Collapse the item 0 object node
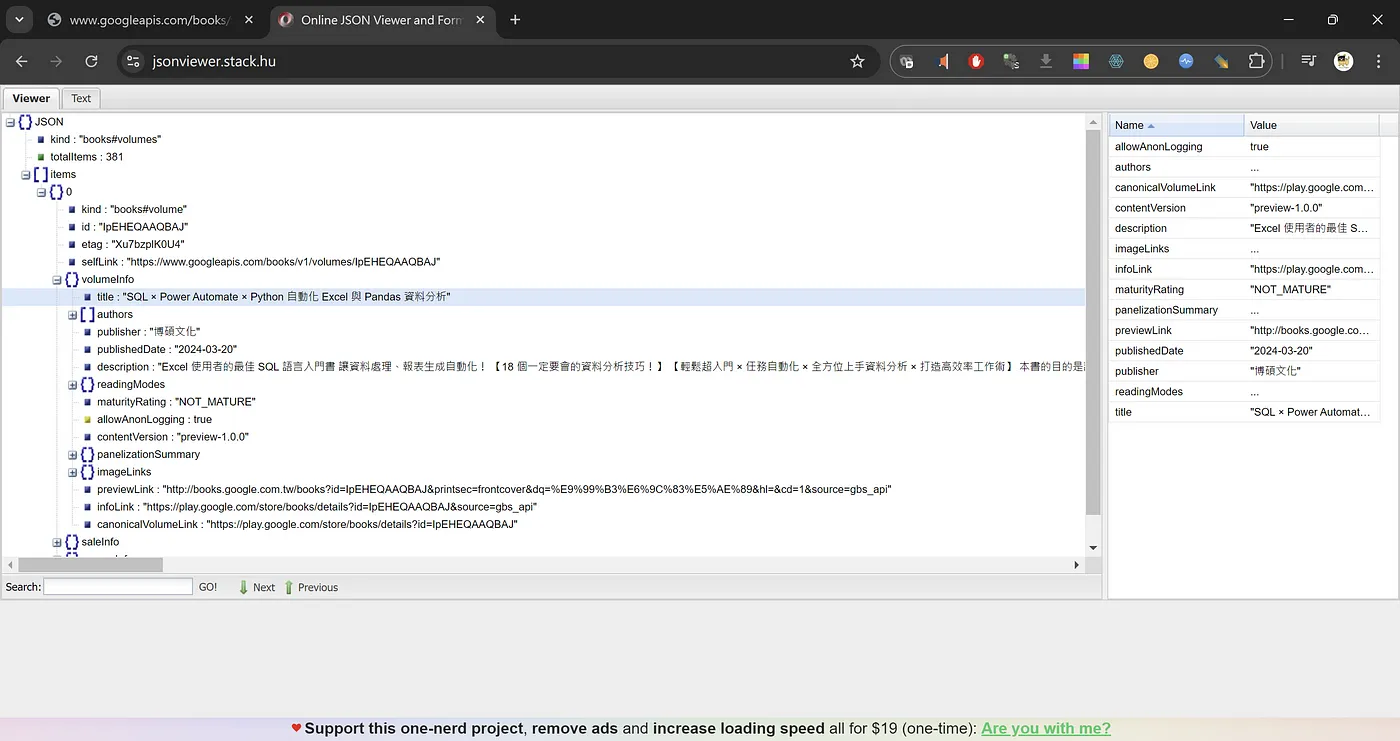1400x741 pixels. (x=41, y=192)
